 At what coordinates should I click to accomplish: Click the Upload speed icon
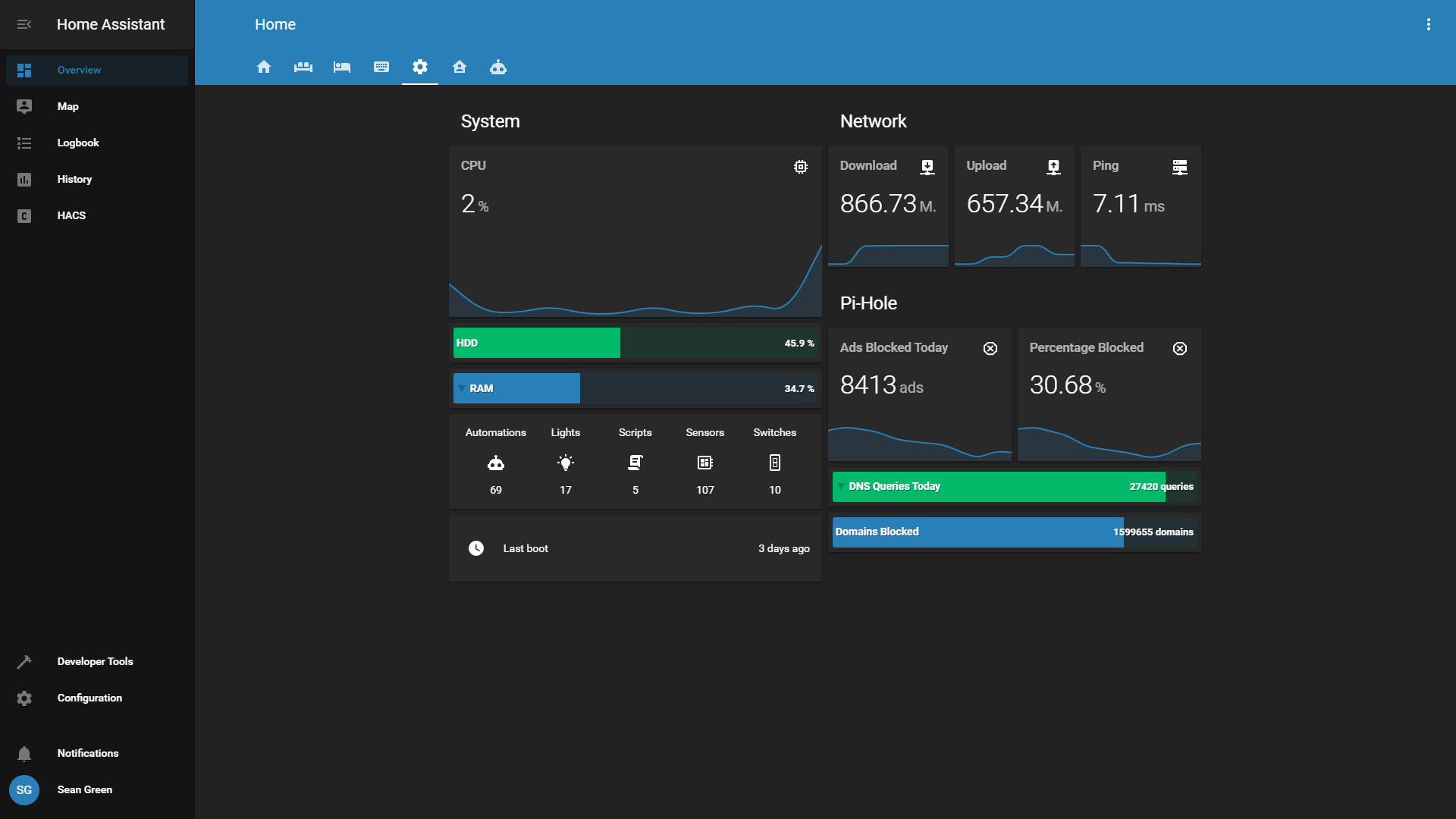[1054, 167]
